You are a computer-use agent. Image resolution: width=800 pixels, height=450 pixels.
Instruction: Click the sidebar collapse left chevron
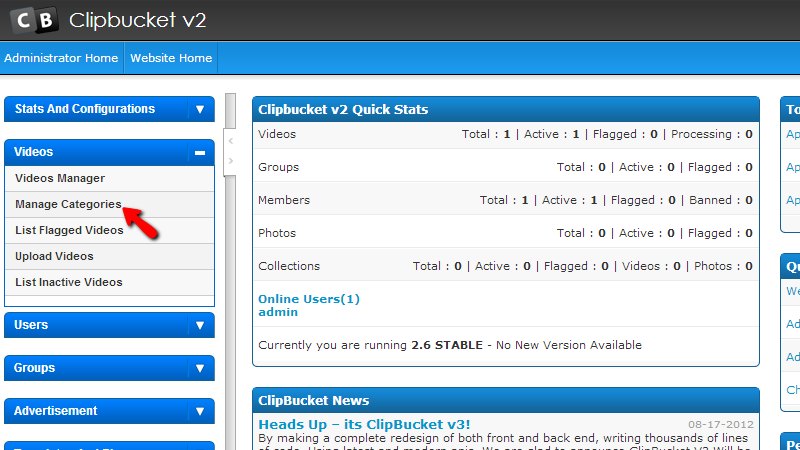[x=231, y=141]
